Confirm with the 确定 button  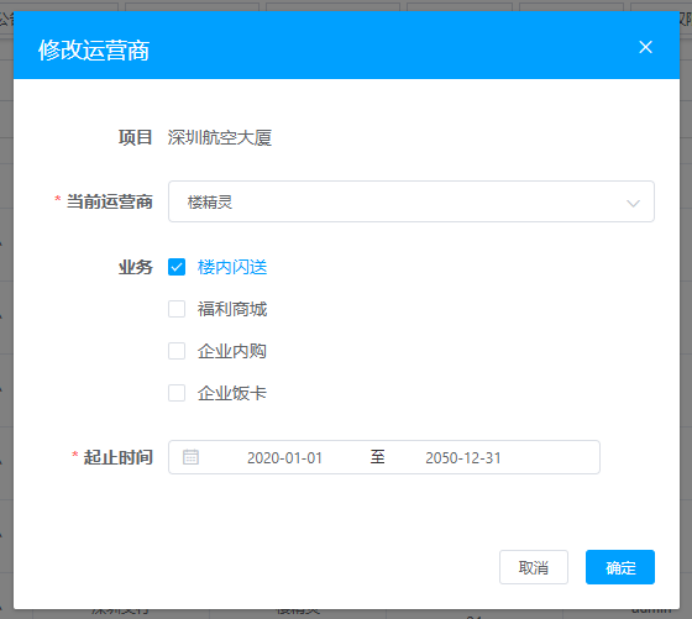[x=620, y=568]
